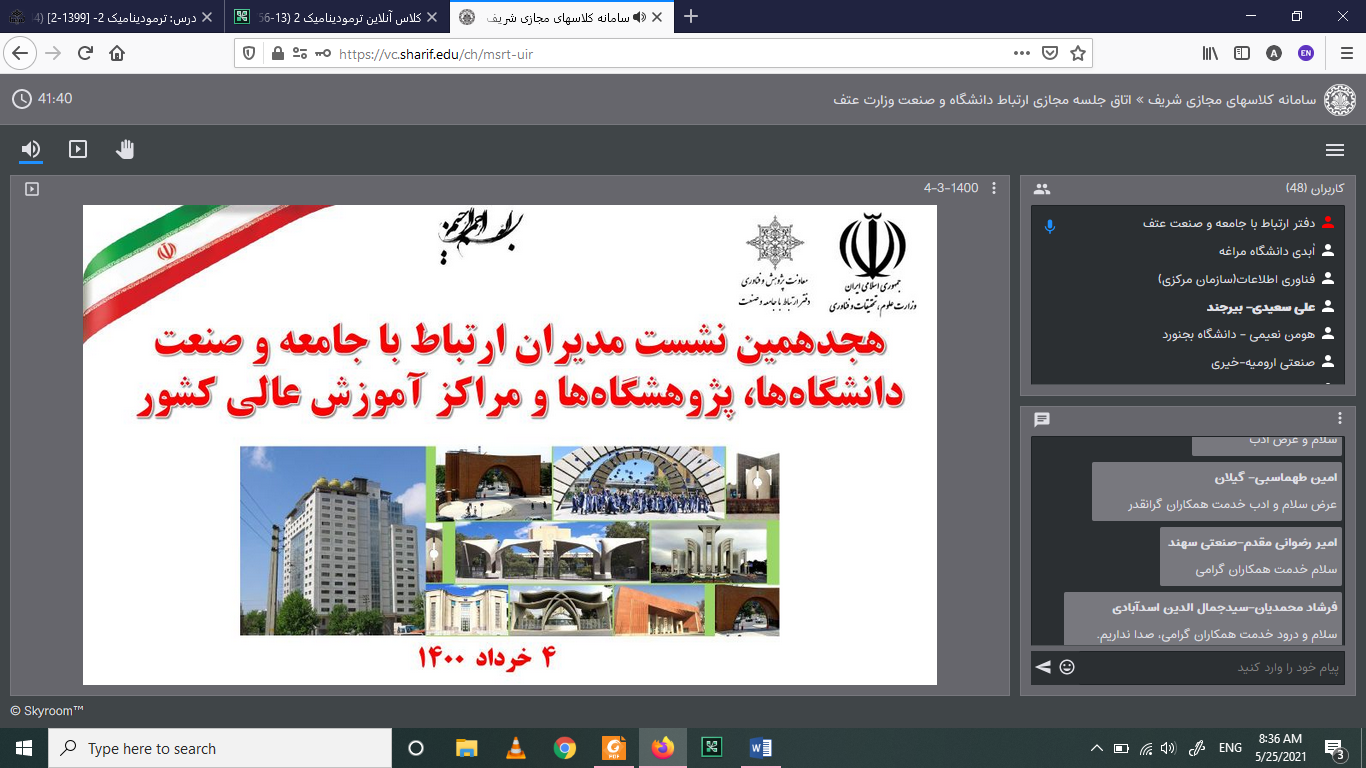Screen dimensions: 1366x768
Task: Click the Skyroom copyright link
Action: click(46, 710)
